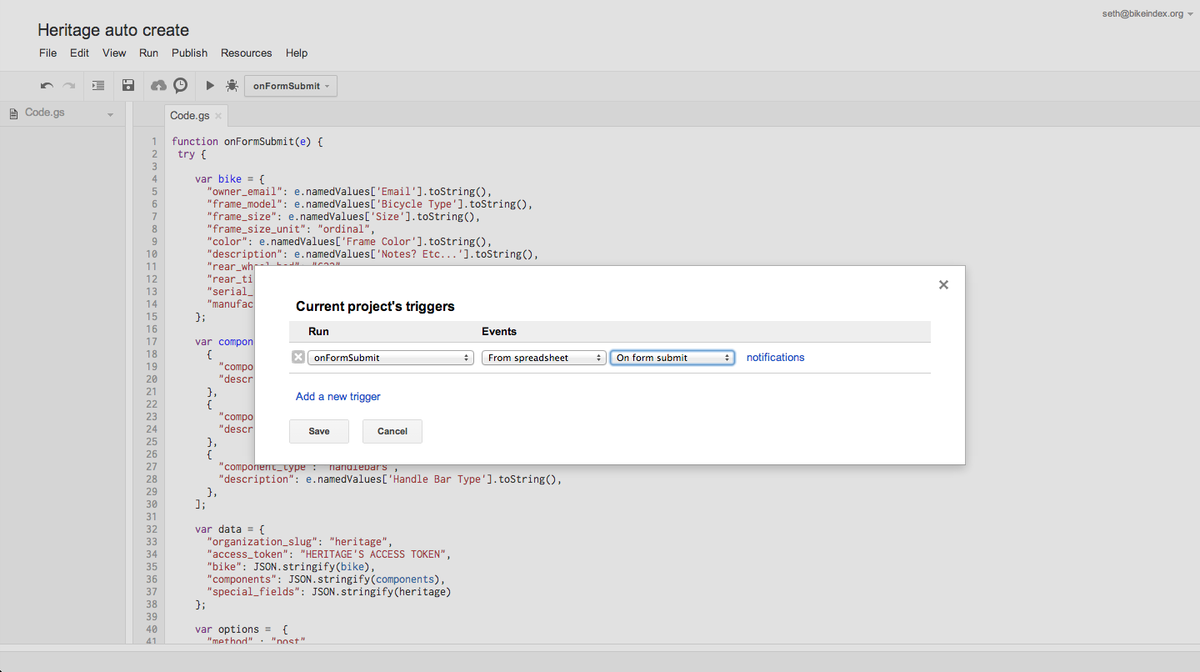Viewport: 1200px width, 672px height.
Task: Add a new trigger
Action: 337,396
